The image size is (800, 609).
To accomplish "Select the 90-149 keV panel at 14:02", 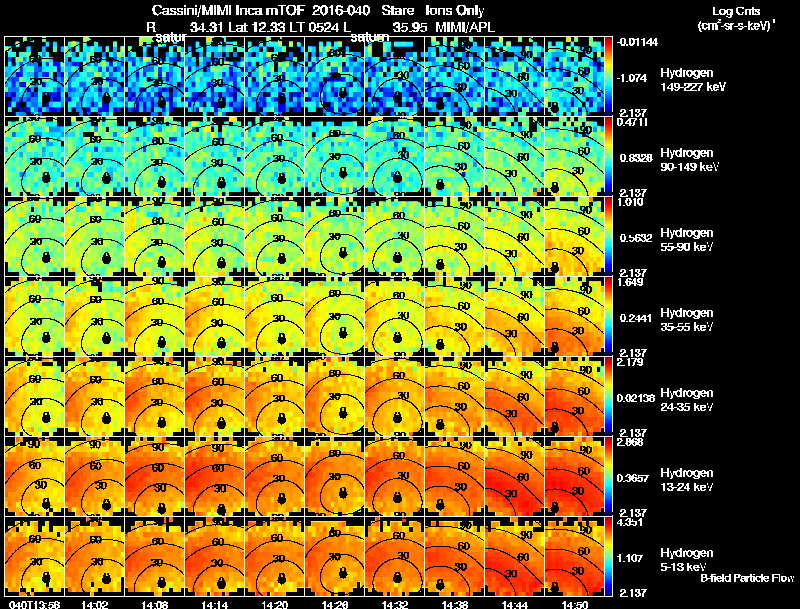I will (x=94, y=156).
